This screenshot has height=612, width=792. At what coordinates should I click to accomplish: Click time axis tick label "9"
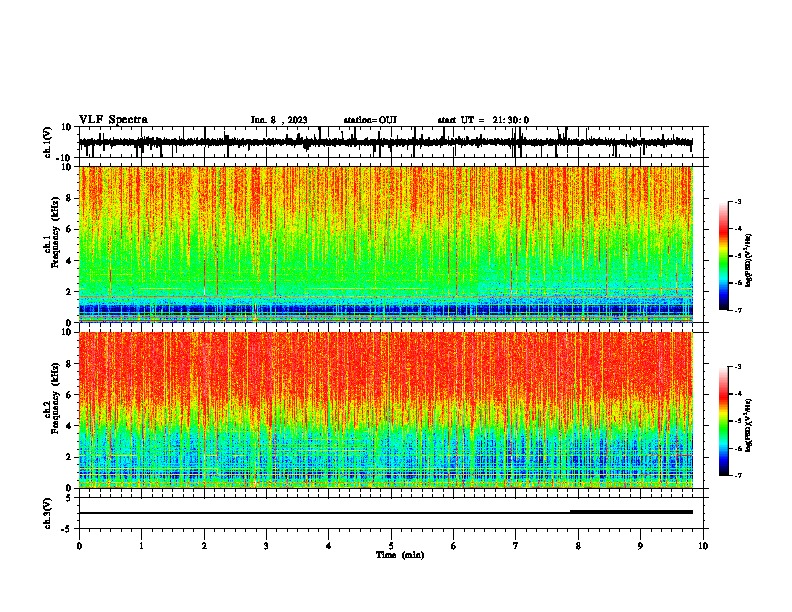tap(640, 546)
